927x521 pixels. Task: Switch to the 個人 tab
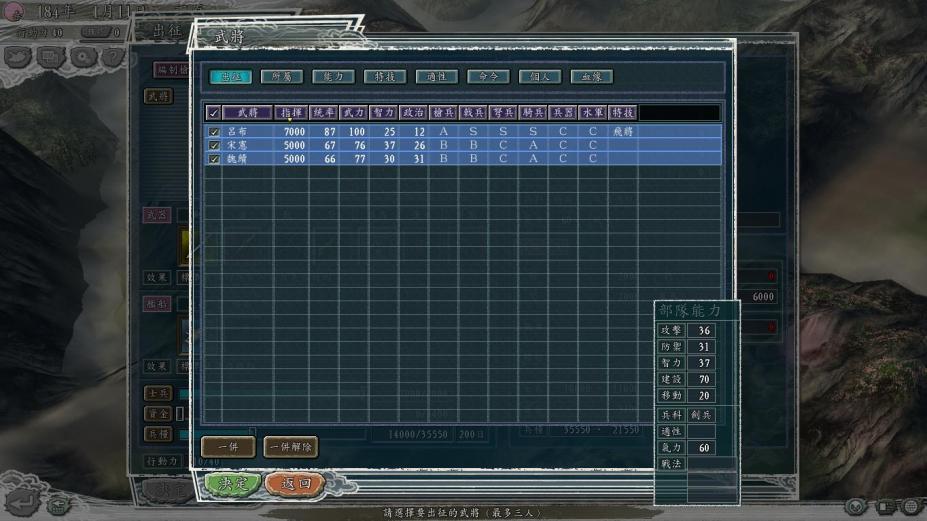point(540,76)
